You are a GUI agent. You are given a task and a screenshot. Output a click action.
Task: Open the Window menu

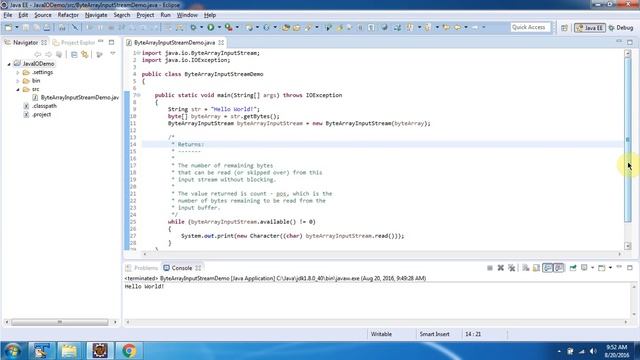tap(187, 15)
